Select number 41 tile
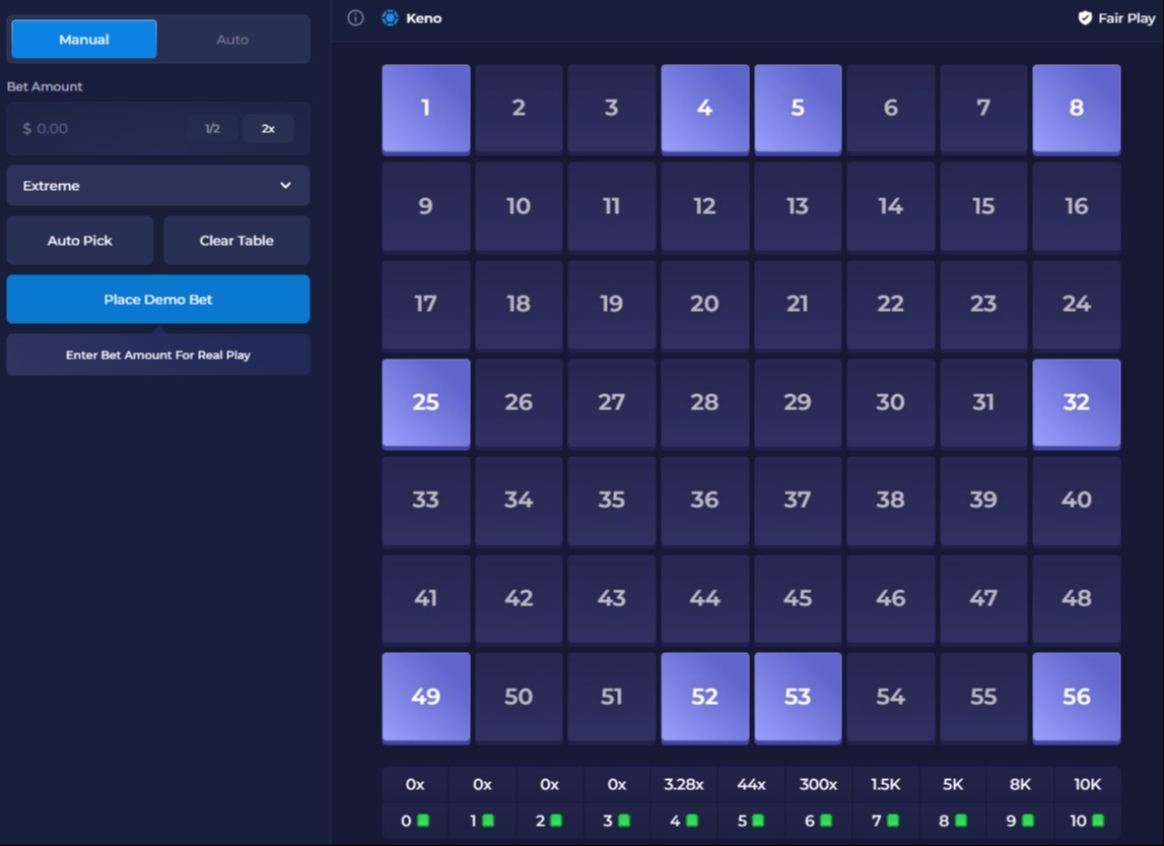The image size is (1164, 846). 426,599
